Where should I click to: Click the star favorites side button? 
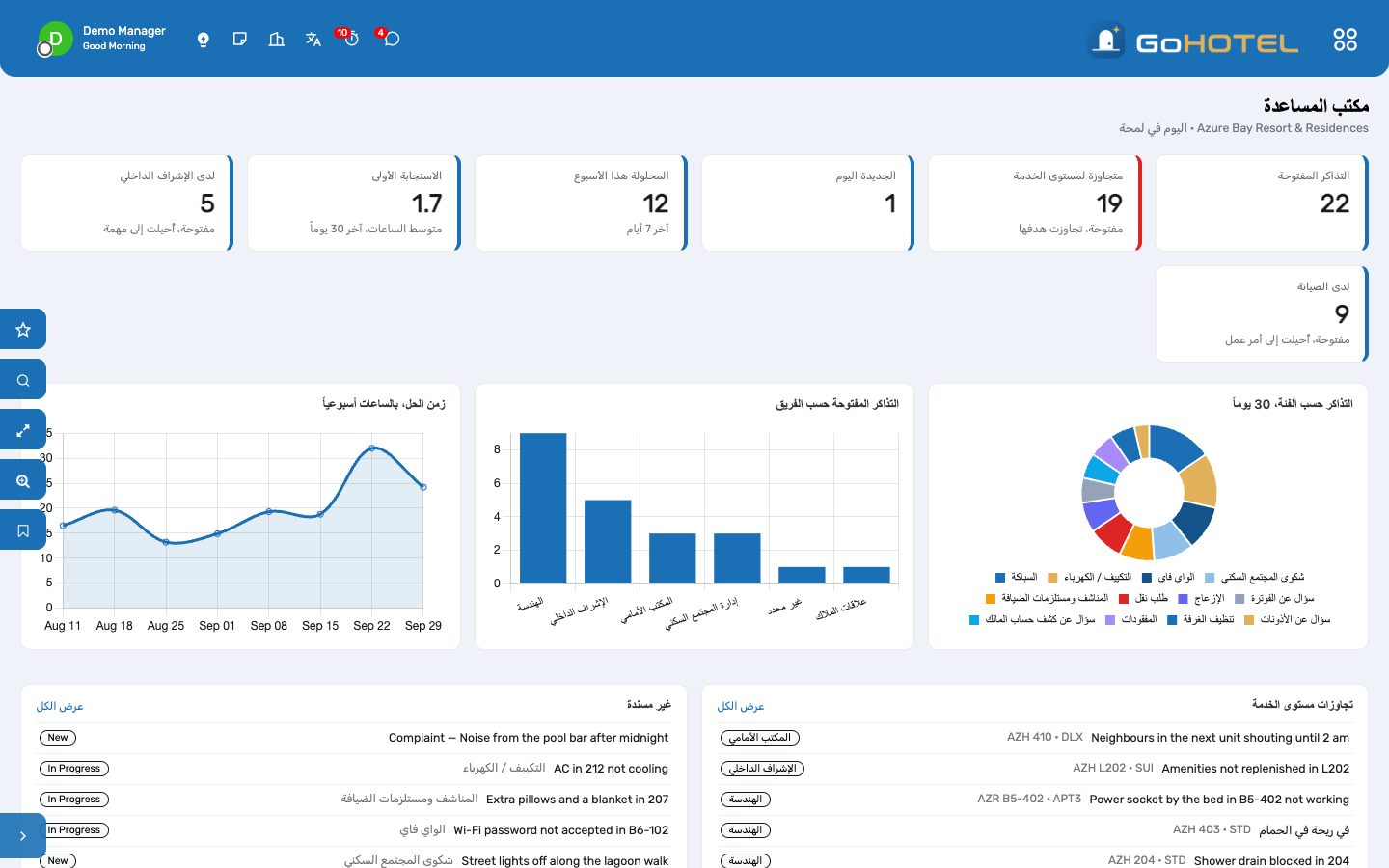click(x=23, y=330)
